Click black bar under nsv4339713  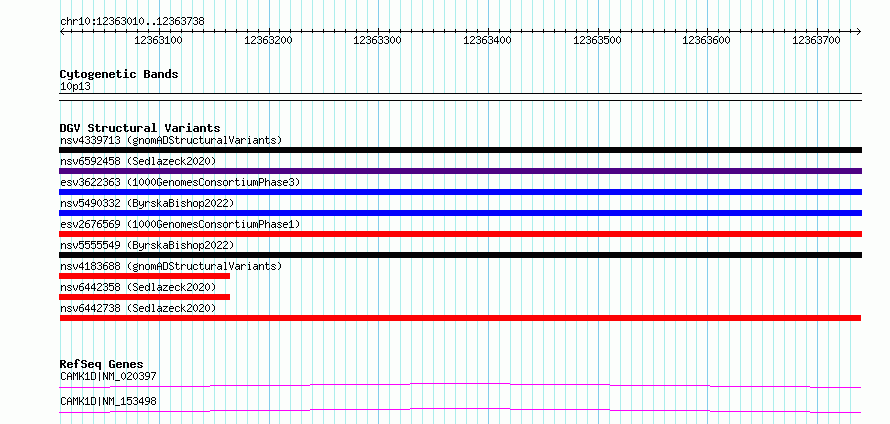coord(460,150)
